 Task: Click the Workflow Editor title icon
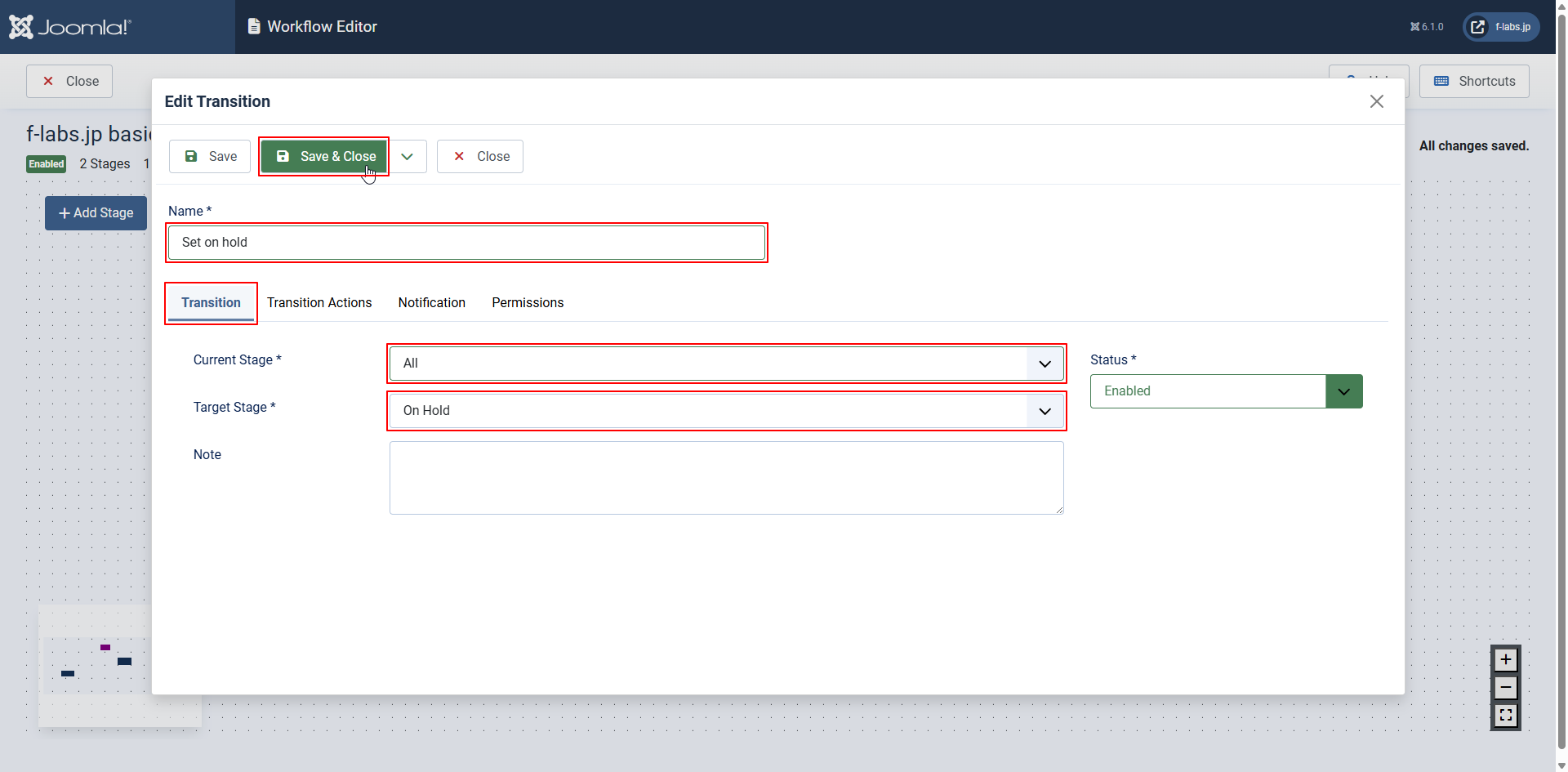click(x=254, y=27)
